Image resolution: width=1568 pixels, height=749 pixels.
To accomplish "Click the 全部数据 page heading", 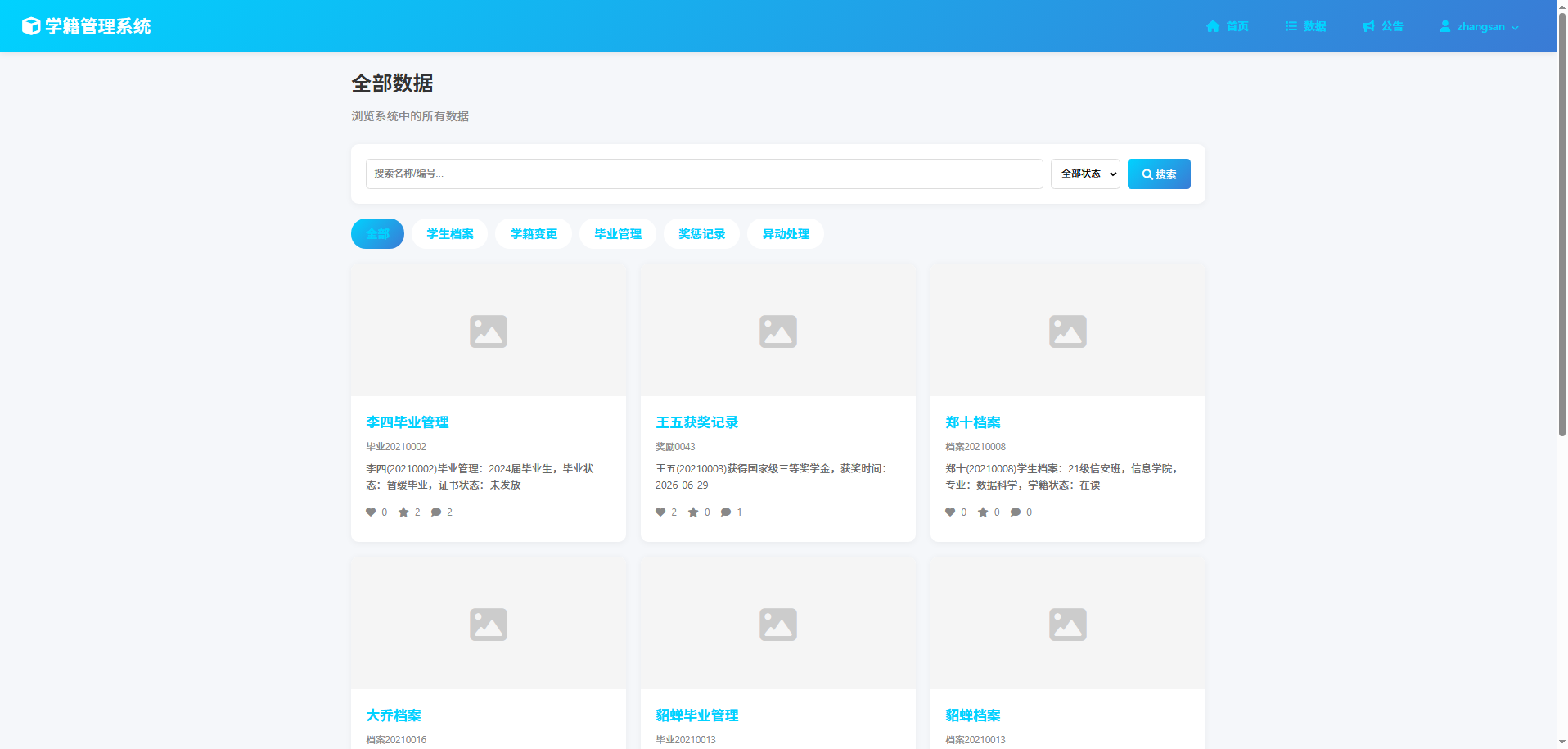I will coord(393,83).
